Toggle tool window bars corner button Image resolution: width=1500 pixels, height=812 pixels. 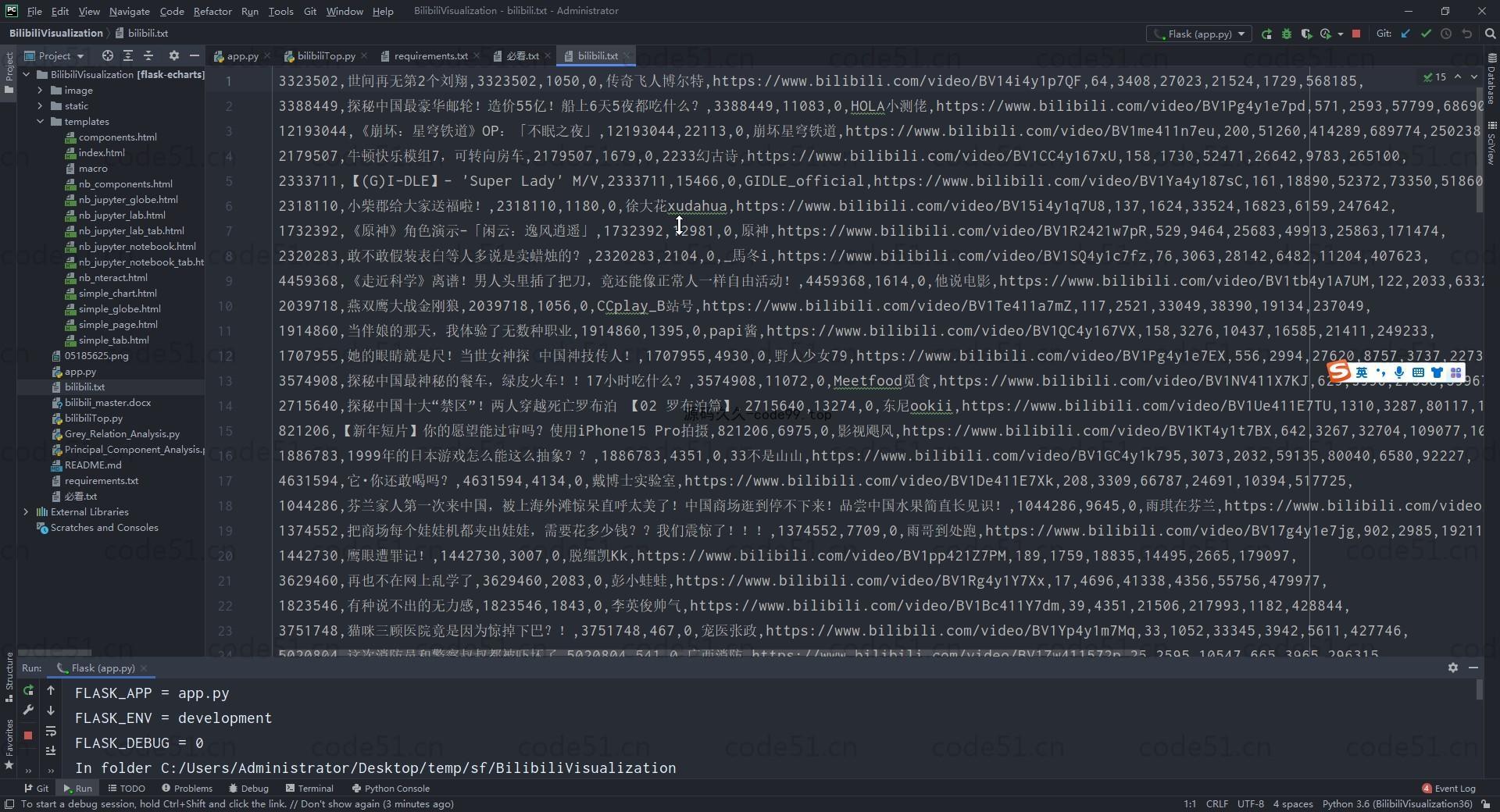coord(9,804)
